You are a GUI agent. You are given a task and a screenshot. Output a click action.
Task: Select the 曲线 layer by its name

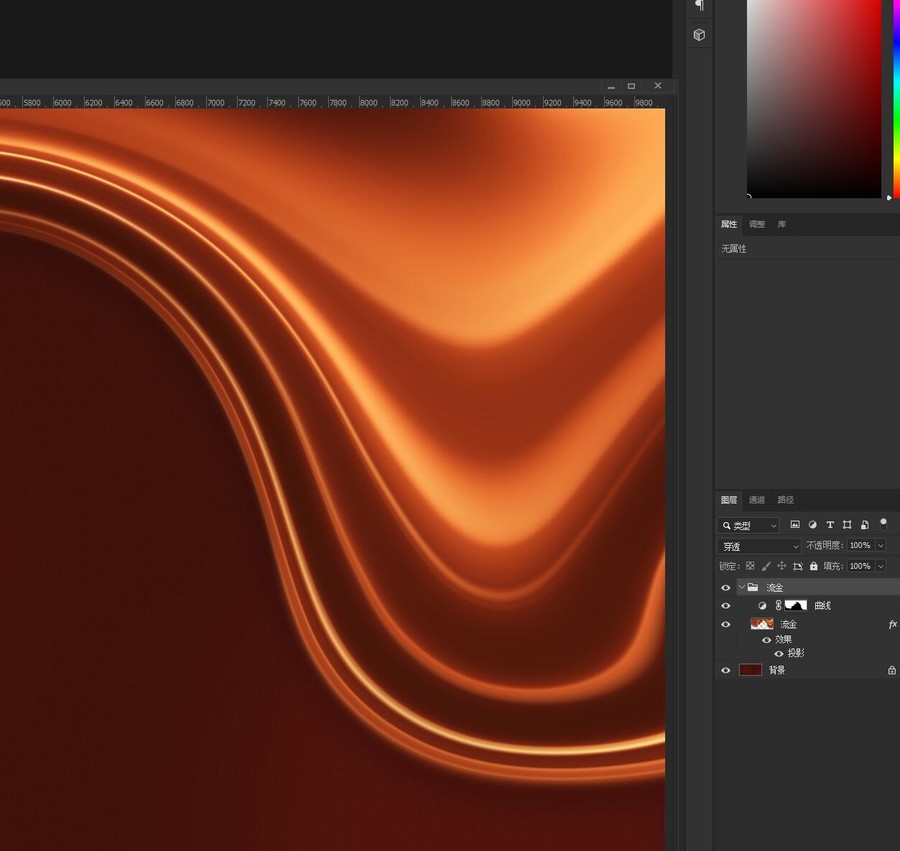click(823, 605)
